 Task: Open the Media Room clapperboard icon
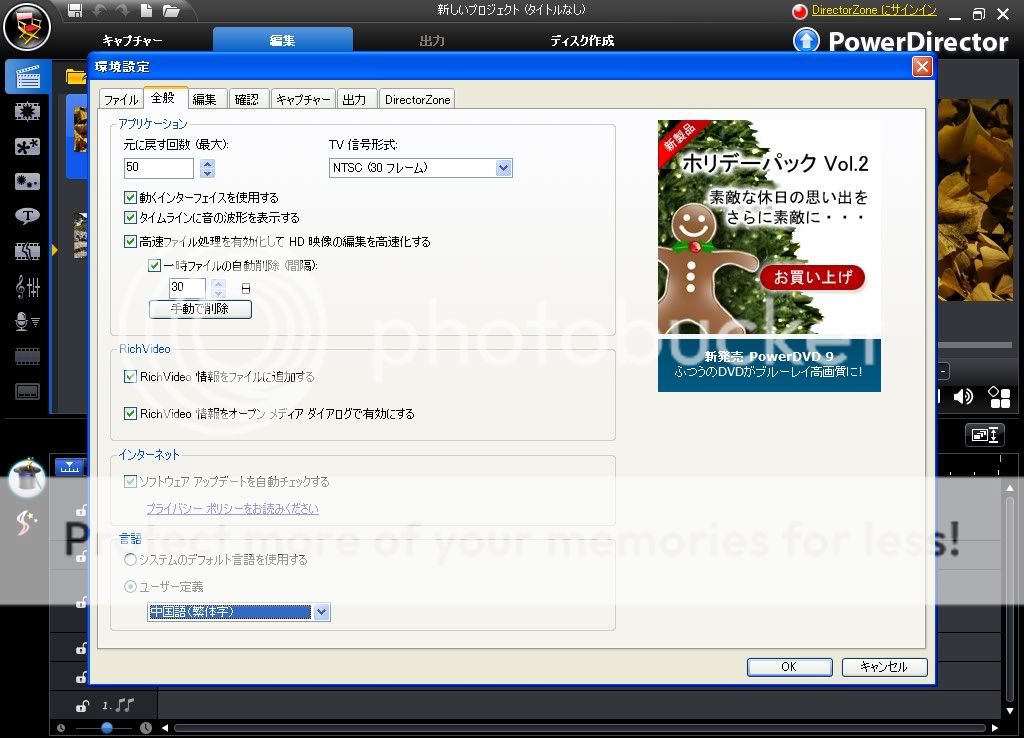click(x=27, y=76)
